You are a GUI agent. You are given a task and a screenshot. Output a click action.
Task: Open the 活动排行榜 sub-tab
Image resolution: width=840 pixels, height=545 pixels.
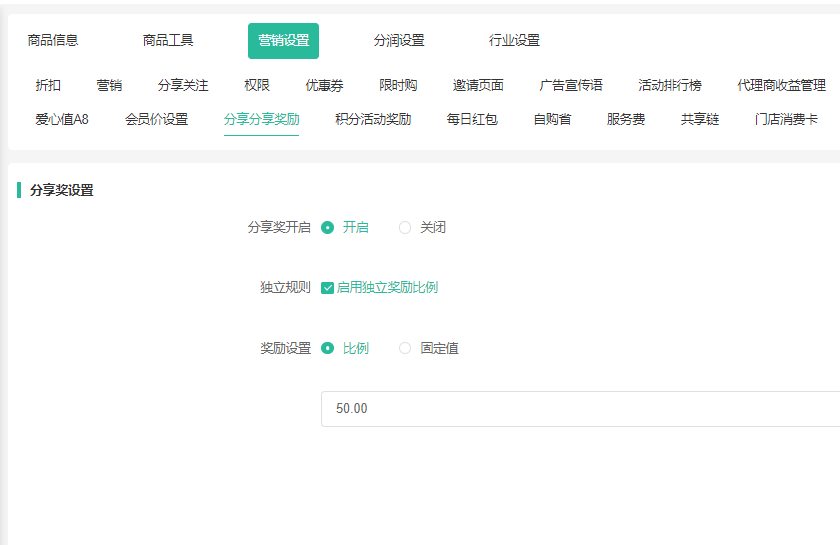(670, 86)
